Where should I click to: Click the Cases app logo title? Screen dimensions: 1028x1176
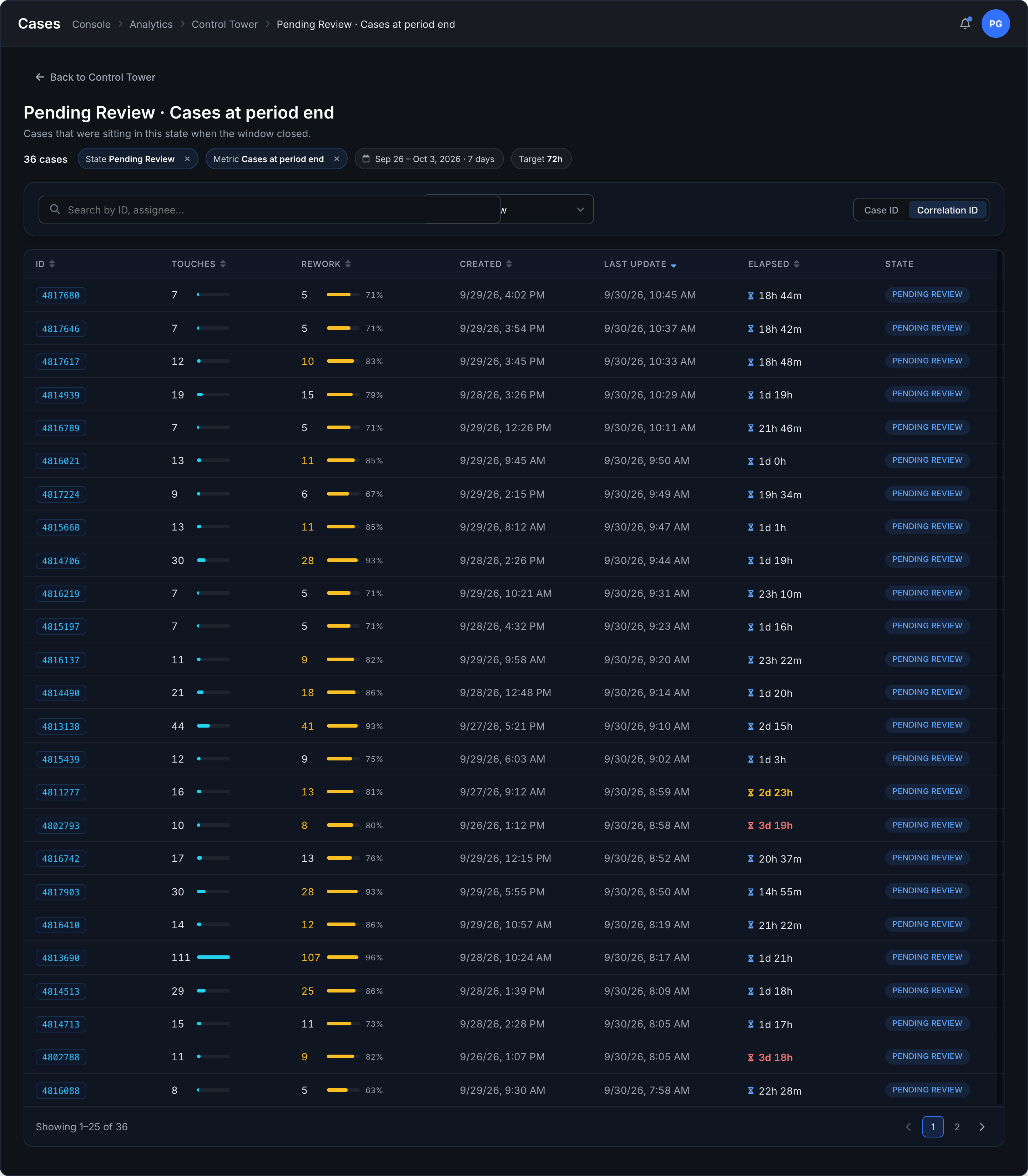click(39, 24)
